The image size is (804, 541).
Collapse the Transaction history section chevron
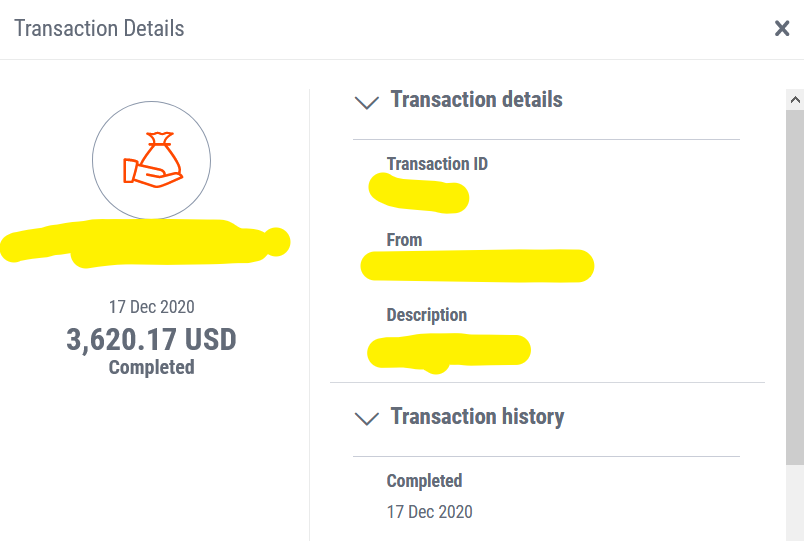(367, 418)
